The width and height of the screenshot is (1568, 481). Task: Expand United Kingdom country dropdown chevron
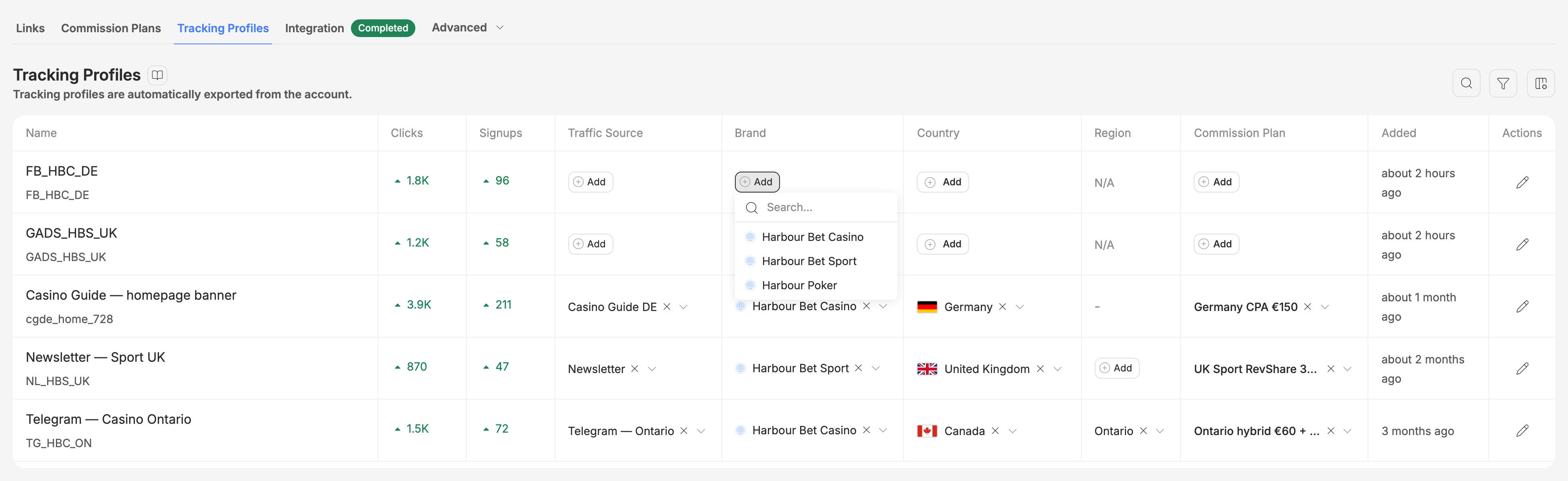1058,369
